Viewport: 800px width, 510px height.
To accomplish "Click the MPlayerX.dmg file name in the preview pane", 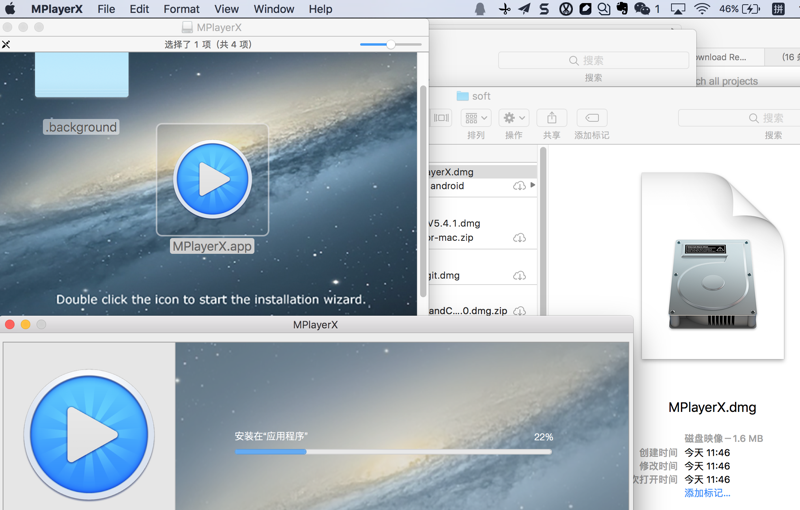I will (x=712, y=407).
